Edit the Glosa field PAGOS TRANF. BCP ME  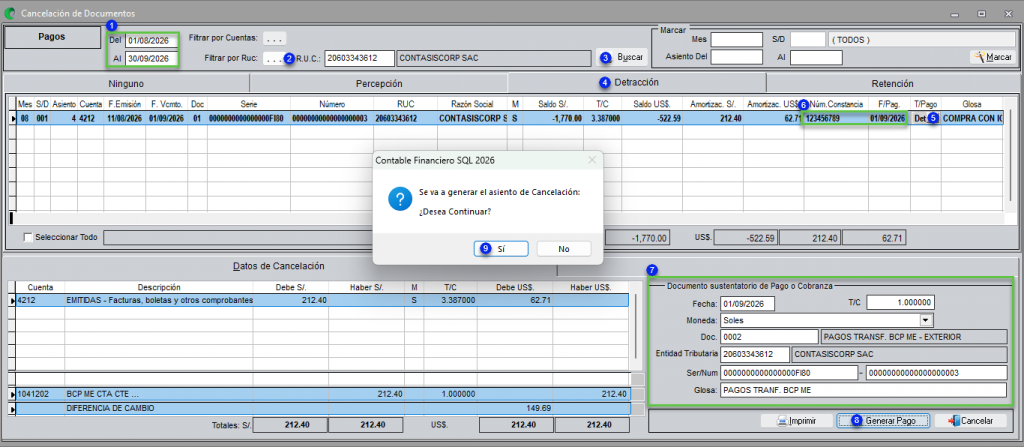click(x=863, y=390)
